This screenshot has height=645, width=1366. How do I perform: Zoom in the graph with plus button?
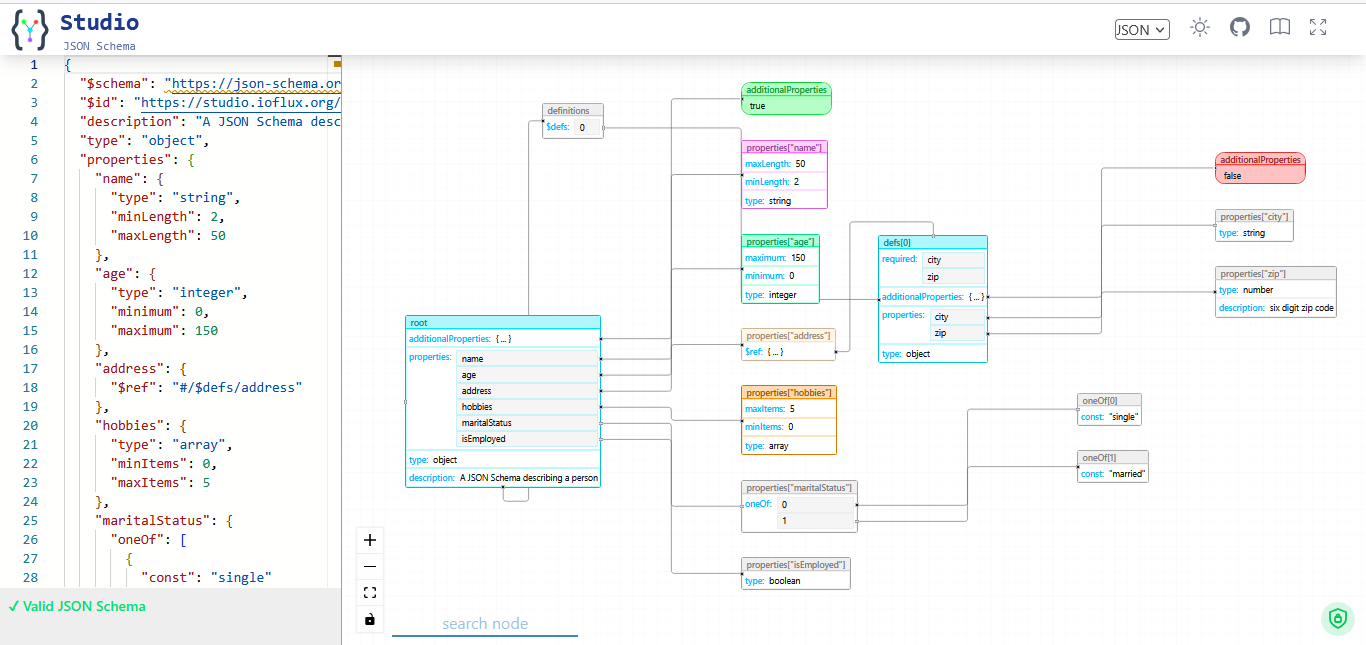(370, 540)
